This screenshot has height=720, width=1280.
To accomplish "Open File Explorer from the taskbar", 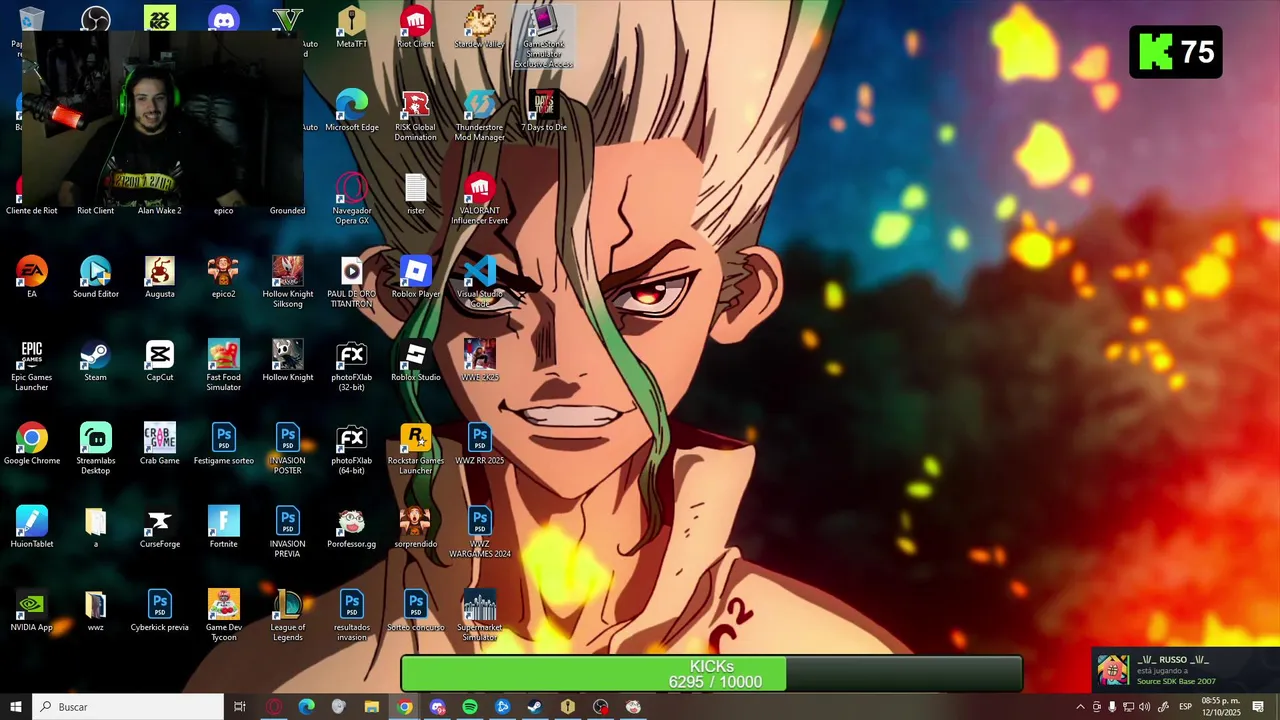I will click(371, 707).
